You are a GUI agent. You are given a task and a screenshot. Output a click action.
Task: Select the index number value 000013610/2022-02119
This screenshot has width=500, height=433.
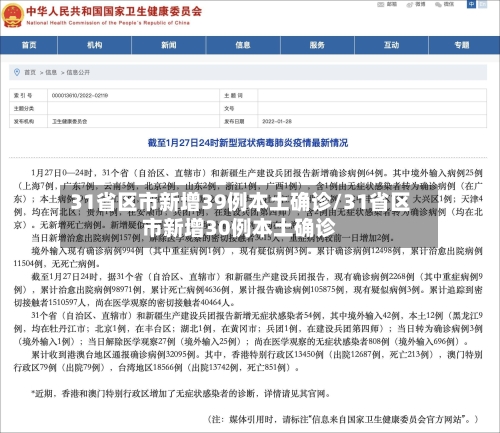pyautogui.click(x=80, y=96)
